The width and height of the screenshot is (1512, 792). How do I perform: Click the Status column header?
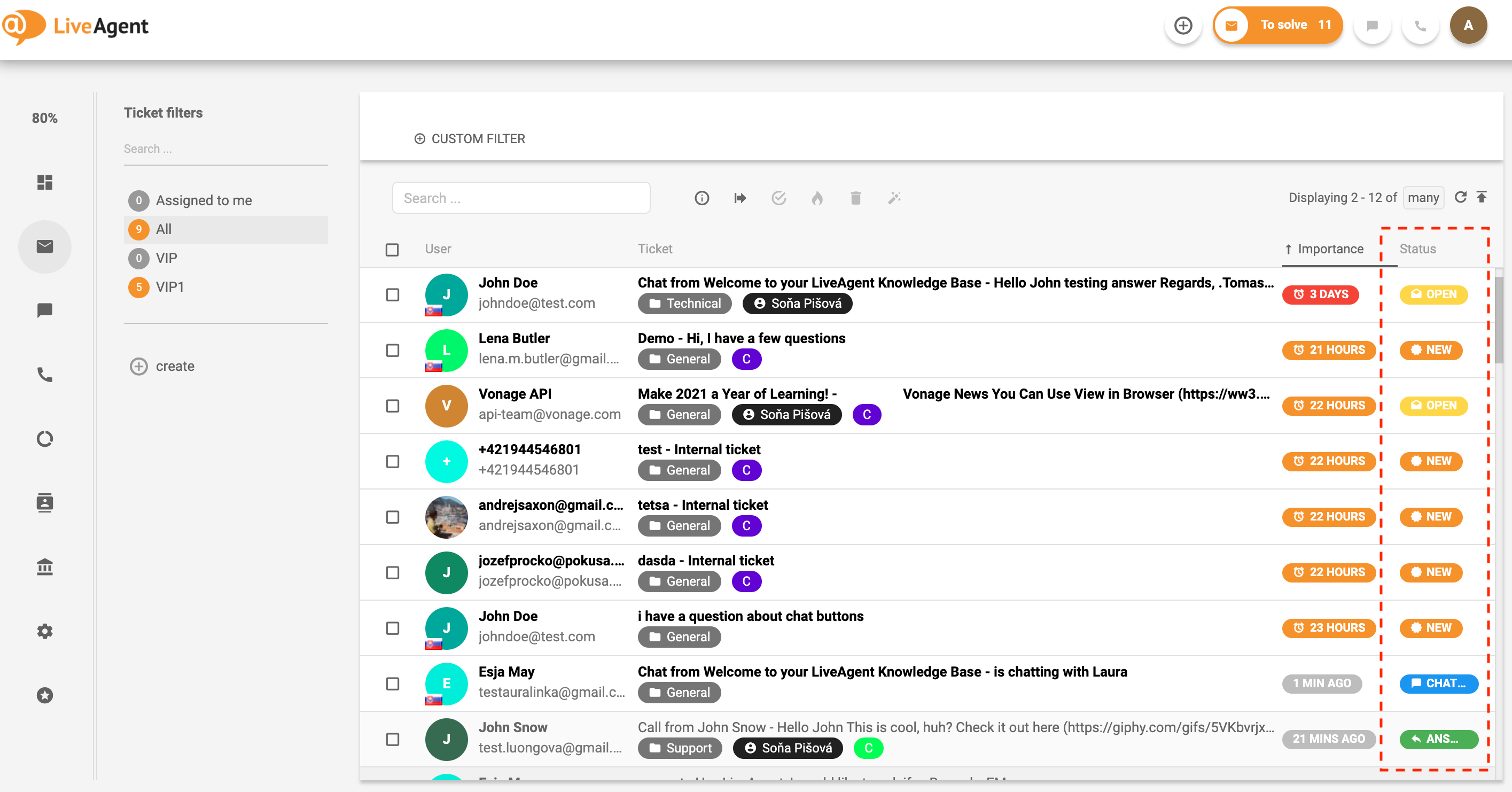tap(1417, 250)
